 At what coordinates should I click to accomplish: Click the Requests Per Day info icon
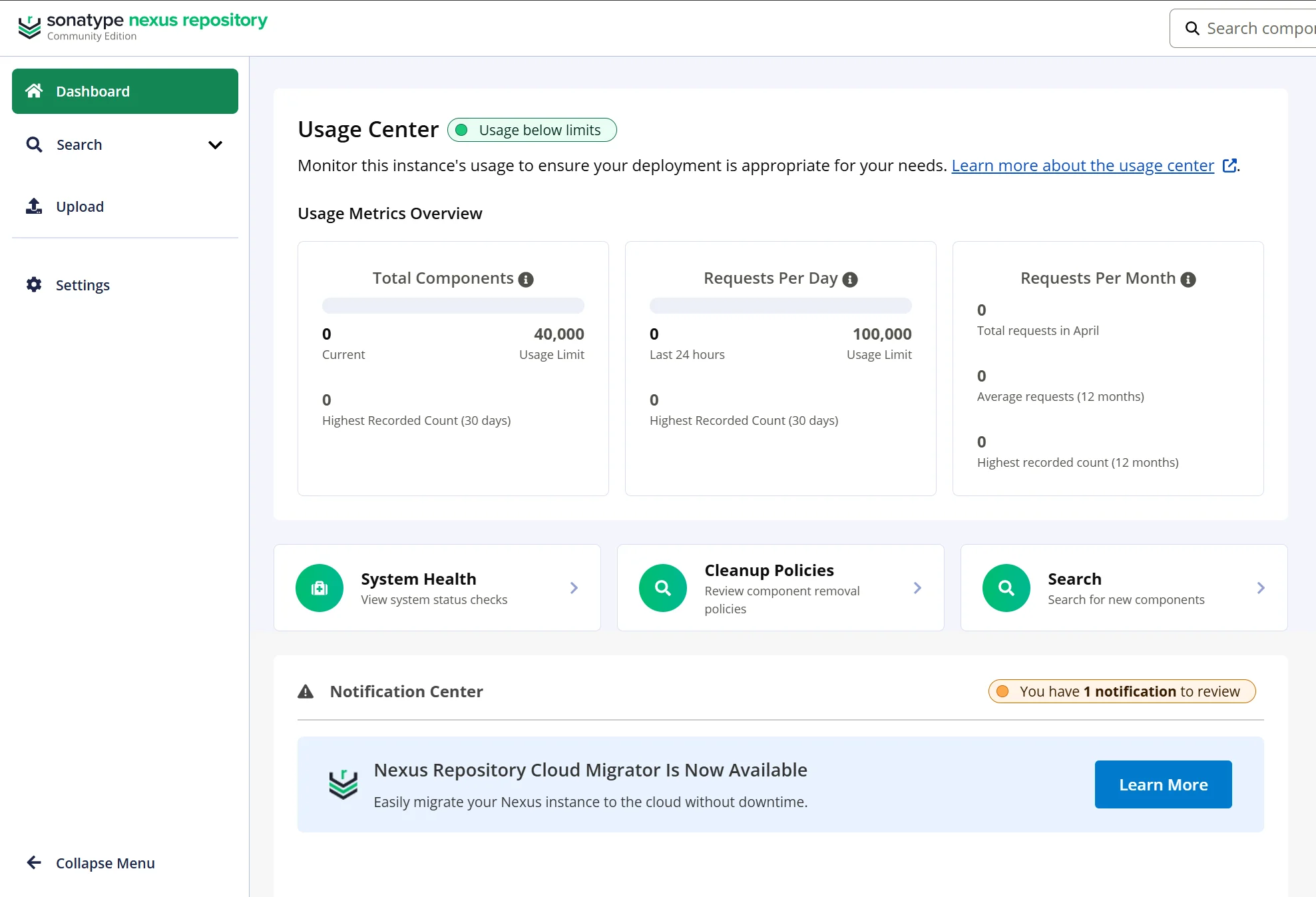pos(850,280)
